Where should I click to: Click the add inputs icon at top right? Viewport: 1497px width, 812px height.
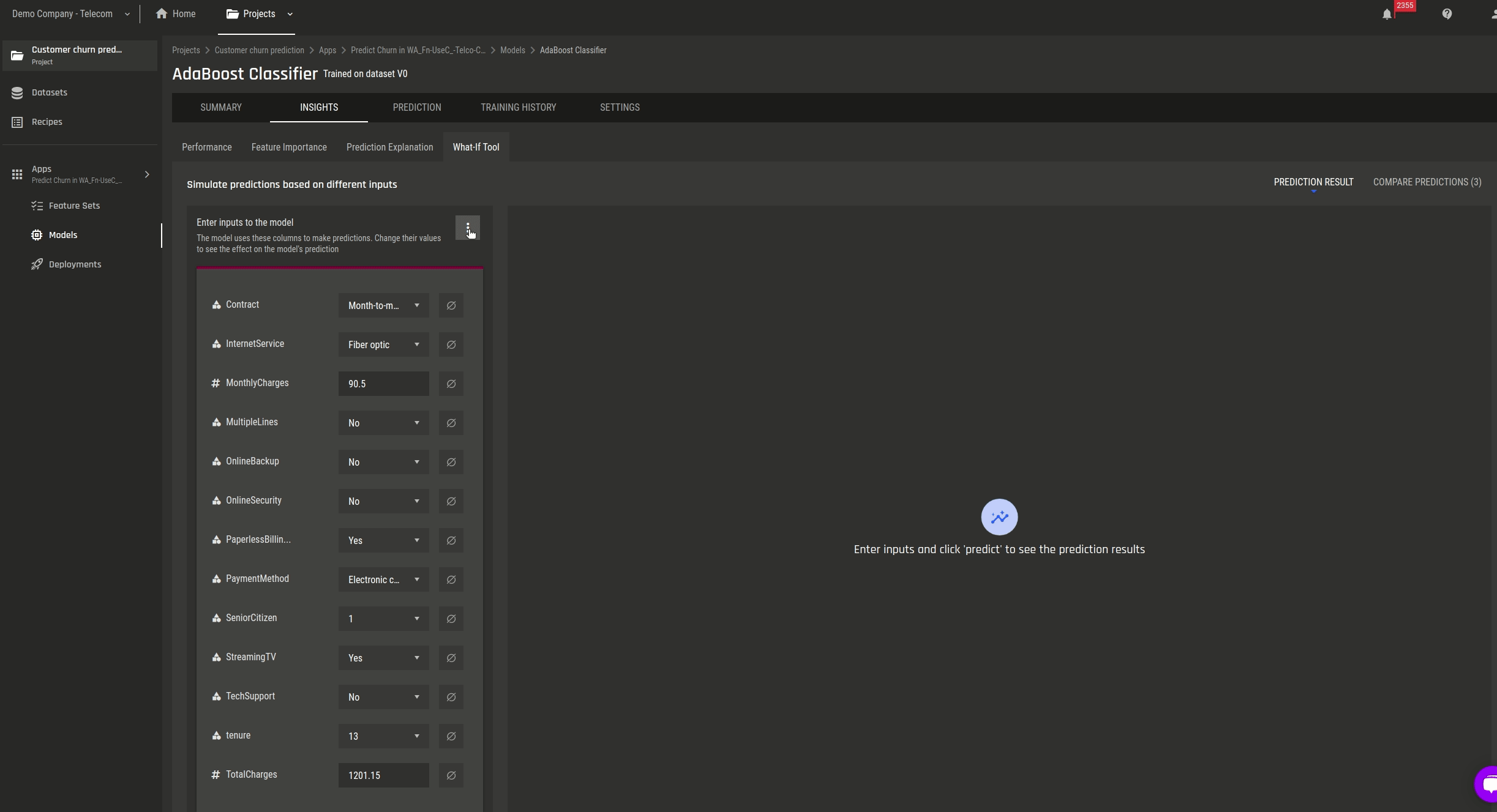(468, 227)
